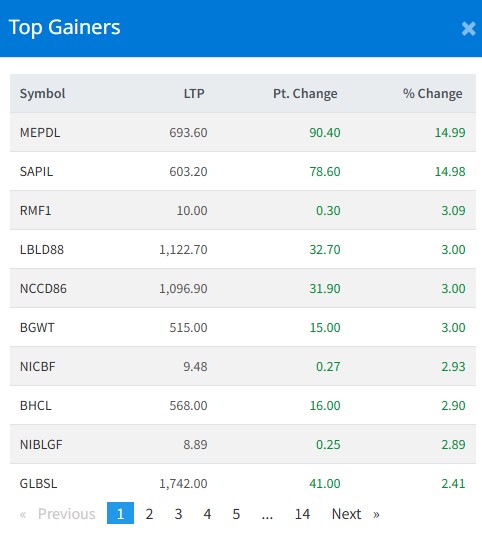Open page 4 in pagination
Screen dimensions: 482x547
207,514
